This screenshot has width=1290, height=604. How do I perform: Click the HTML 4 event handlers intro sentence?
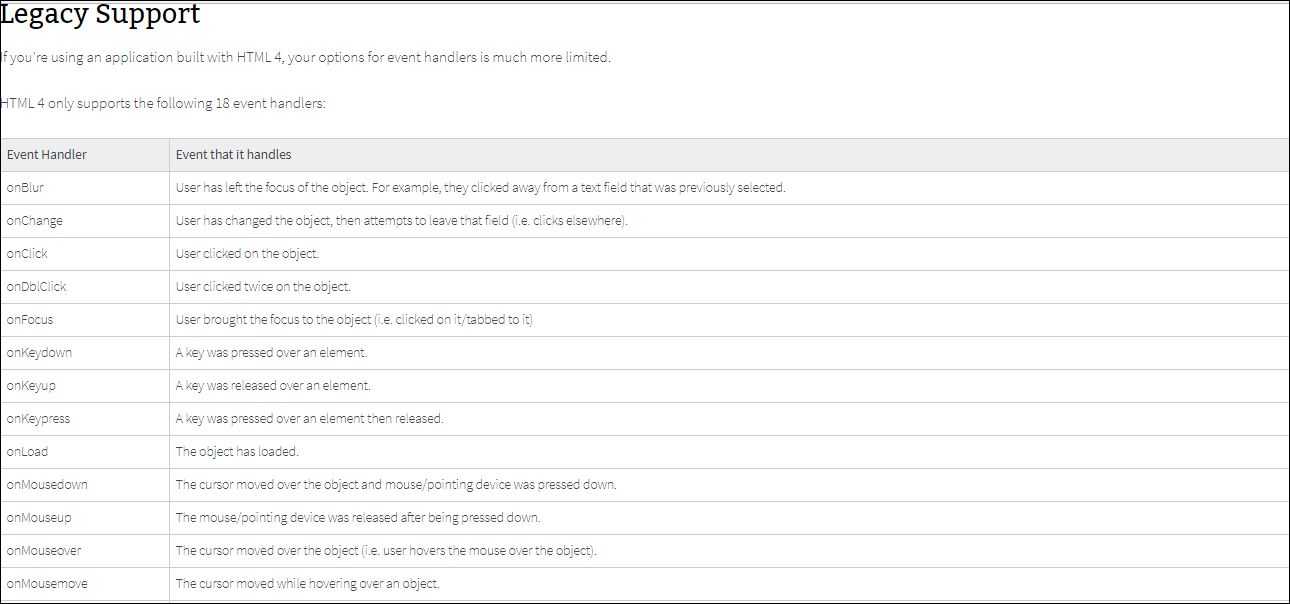[163, 103]
